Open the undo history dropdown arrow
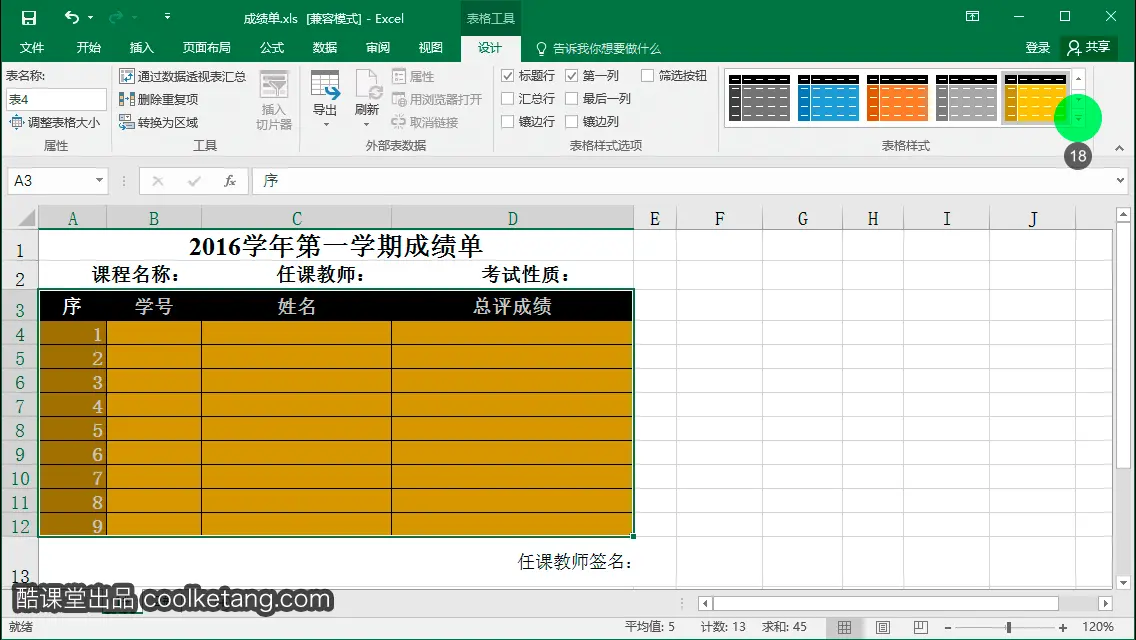The height and width of the screenshot is (640, 1136). tap(91, 17)
